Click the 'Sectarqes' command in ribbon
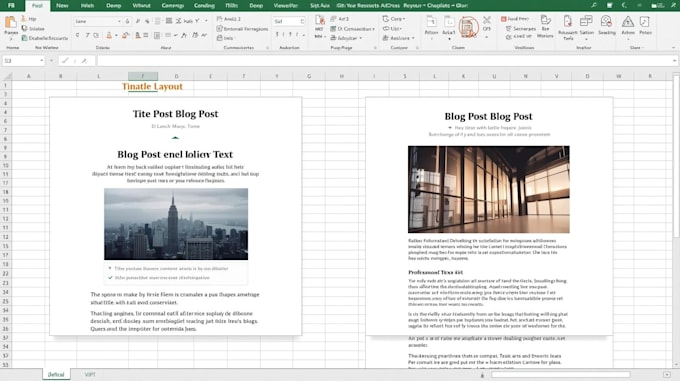Viewport: 680px width, 381px height. tap(520, 29)
